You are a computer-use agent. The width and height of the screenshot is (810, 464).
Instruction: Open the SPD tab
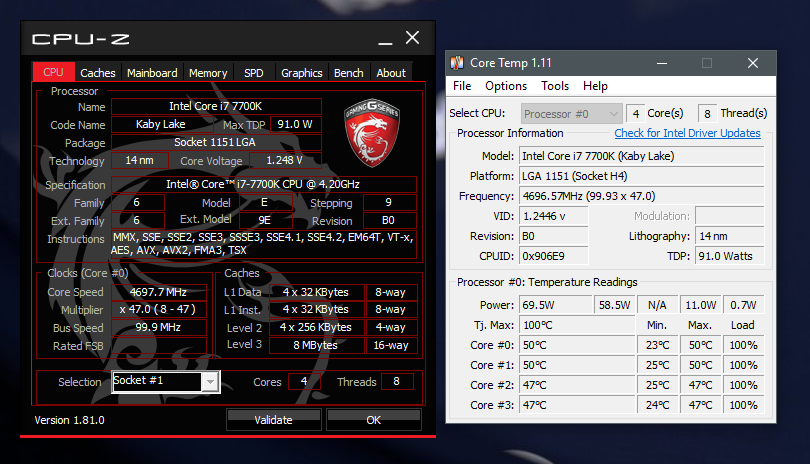click(x=254, y=73)
